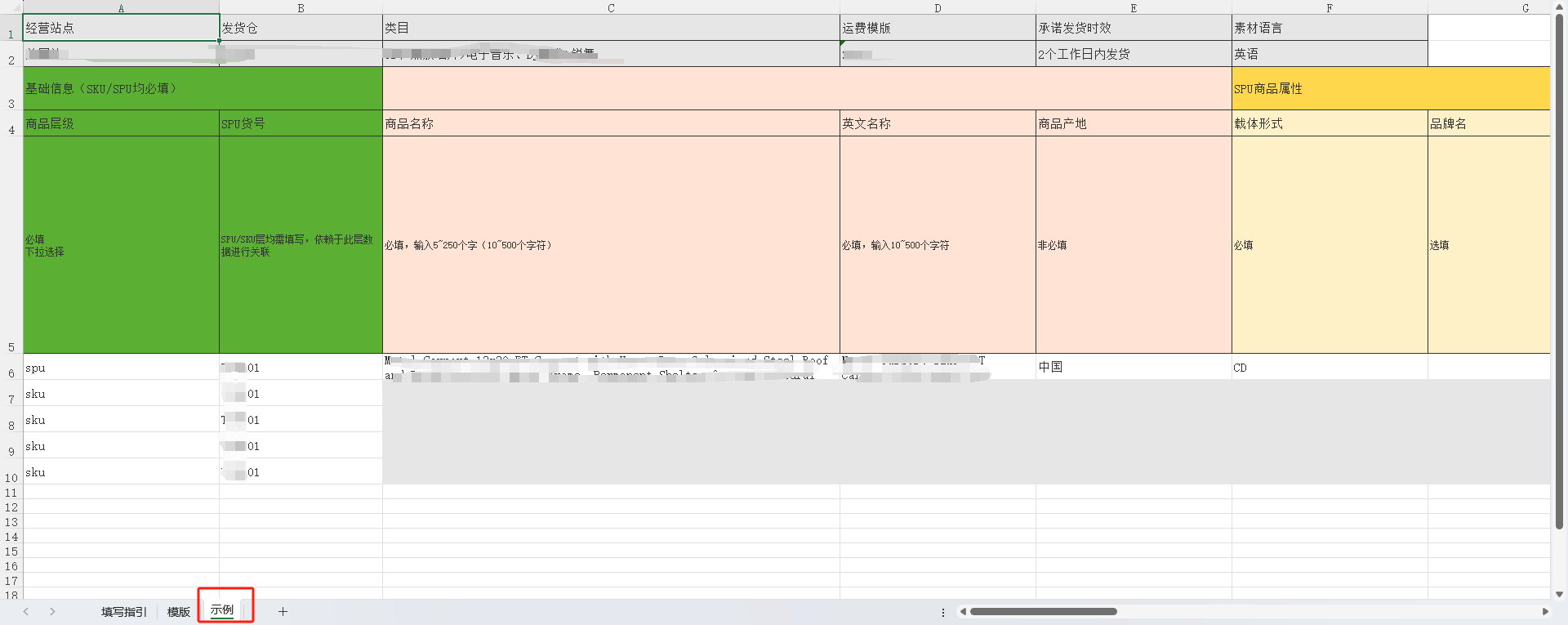Click the previous sheet navigation arrow
Image resolution: width=1568 pixels, height=625 pixels.
point(26,611)
